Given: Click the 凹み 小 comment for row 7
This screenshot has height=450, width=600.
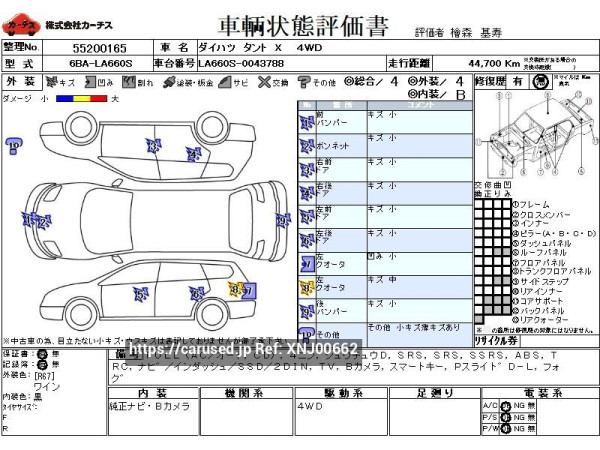Looking at the screenshot, I should [382, 256].
